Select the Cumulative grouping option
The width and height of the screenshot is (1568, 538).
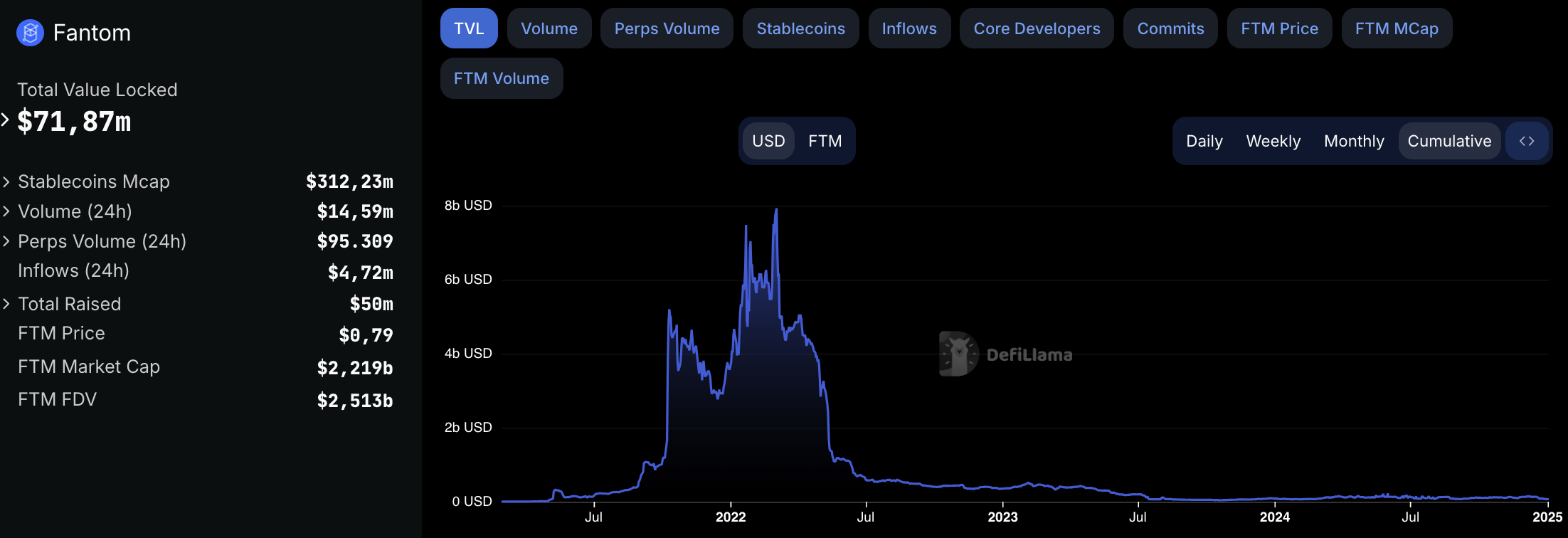point(1449,141)
